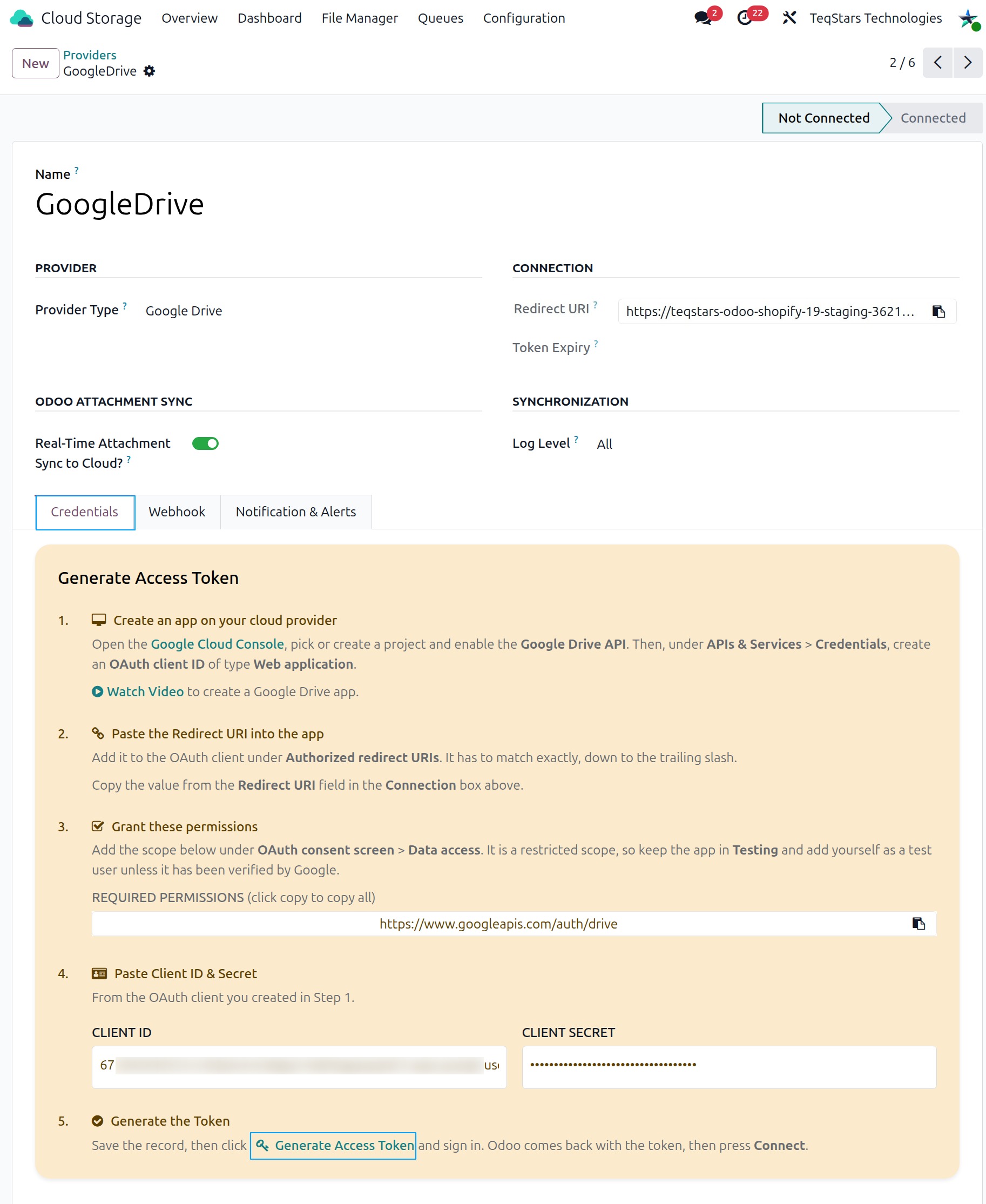Switch to the Webhook tab
The image size is (986, 1204).
[x=177, y=512]
